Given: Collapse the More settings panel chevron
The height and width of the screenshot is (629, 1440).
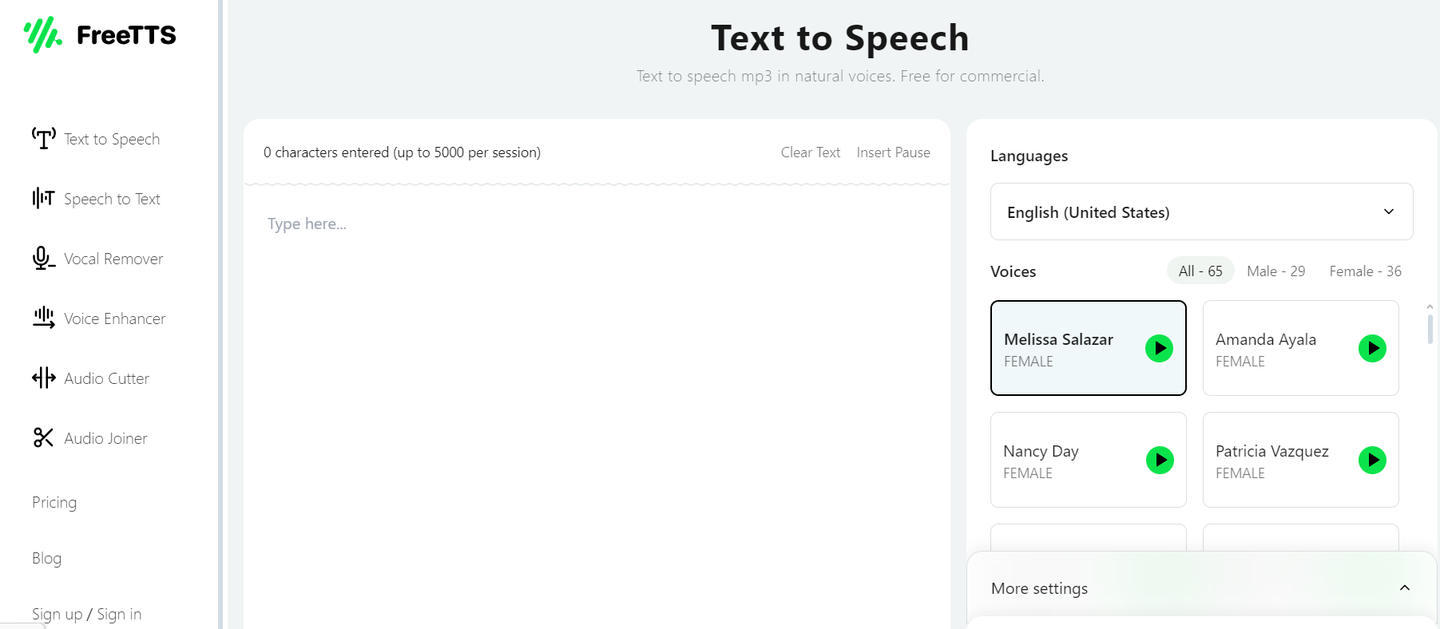Looking at the screenshot, I should (1404, 588).
